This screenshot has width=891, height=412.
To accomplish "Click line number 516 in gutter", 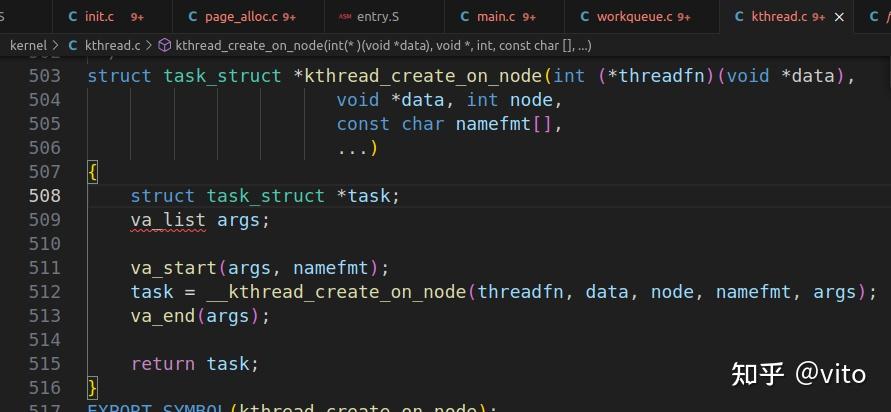I will 44,388.
